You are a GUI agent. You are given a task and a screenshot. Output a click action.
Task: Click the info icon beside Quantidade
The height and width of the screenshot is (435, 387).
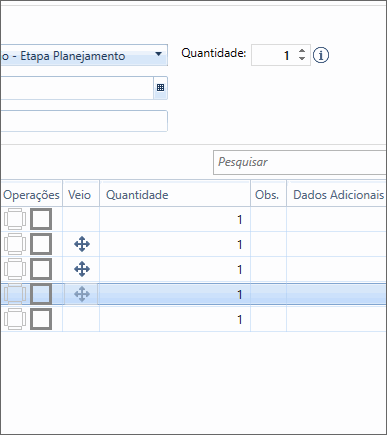click(x=321, y=55)
